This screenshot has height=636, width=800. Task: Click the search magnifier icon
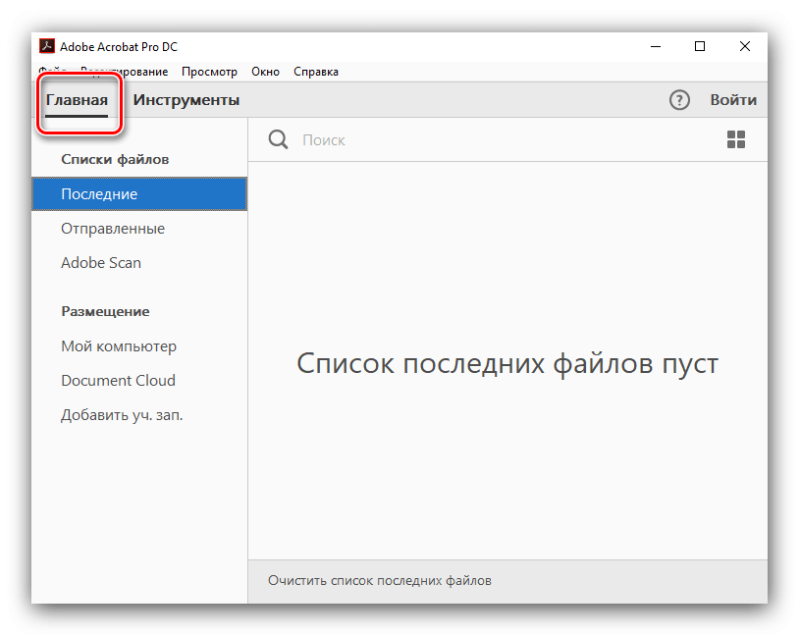click(x=278, y=139)
